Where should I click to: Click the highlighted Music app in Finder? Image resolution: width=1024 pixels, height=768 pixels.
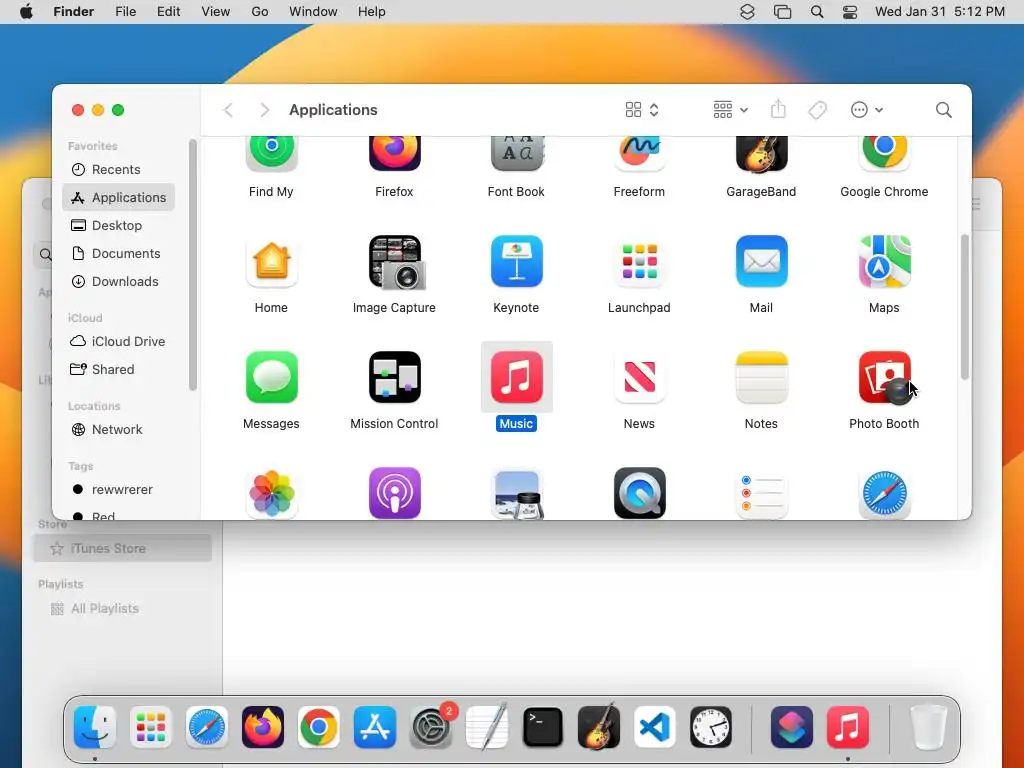coord(517,377)
